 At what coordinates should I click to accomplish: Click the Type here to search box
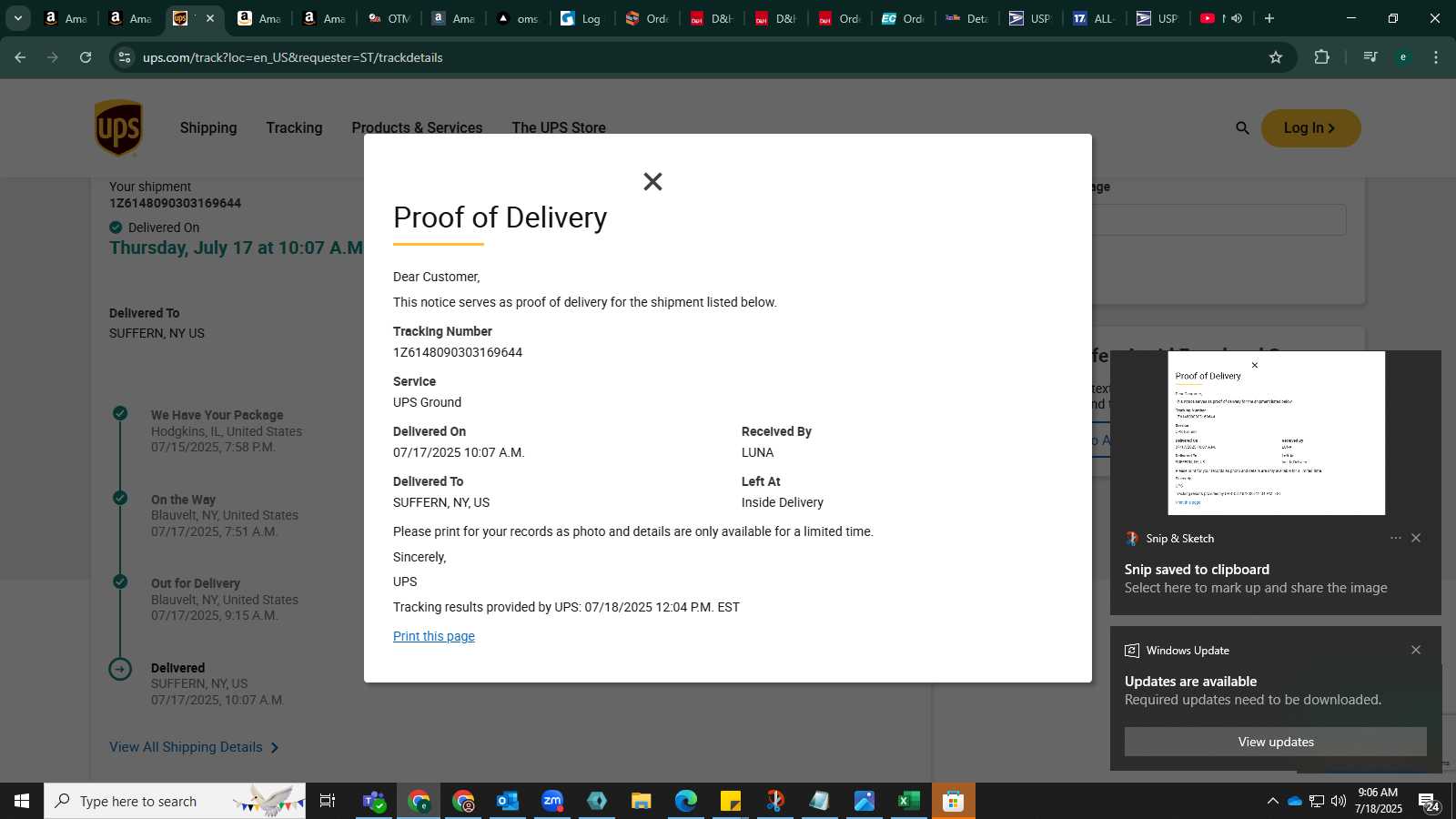click(175, 801)
